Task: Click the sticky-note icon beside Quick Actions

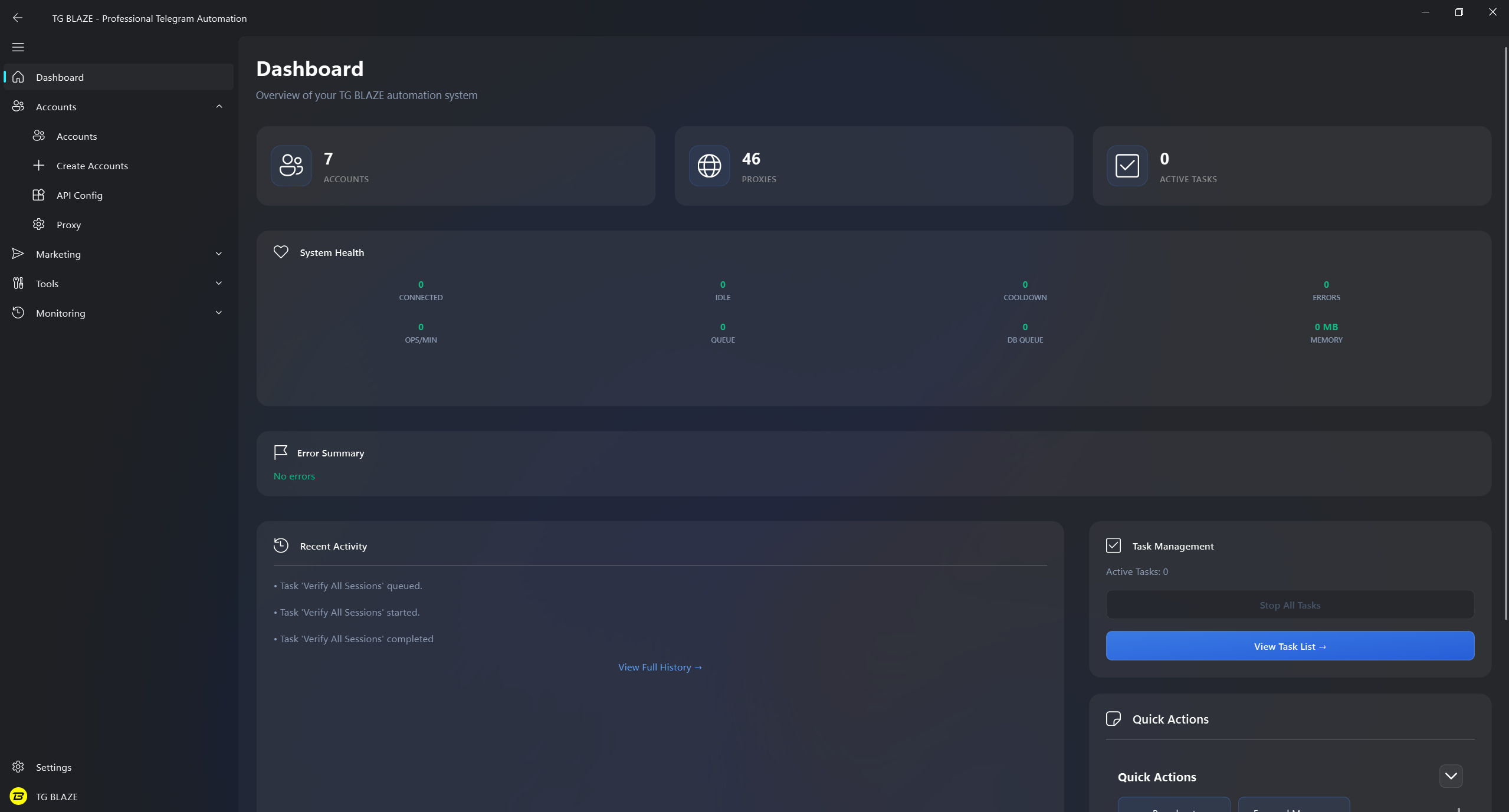Action: (x=1113, y=718)
